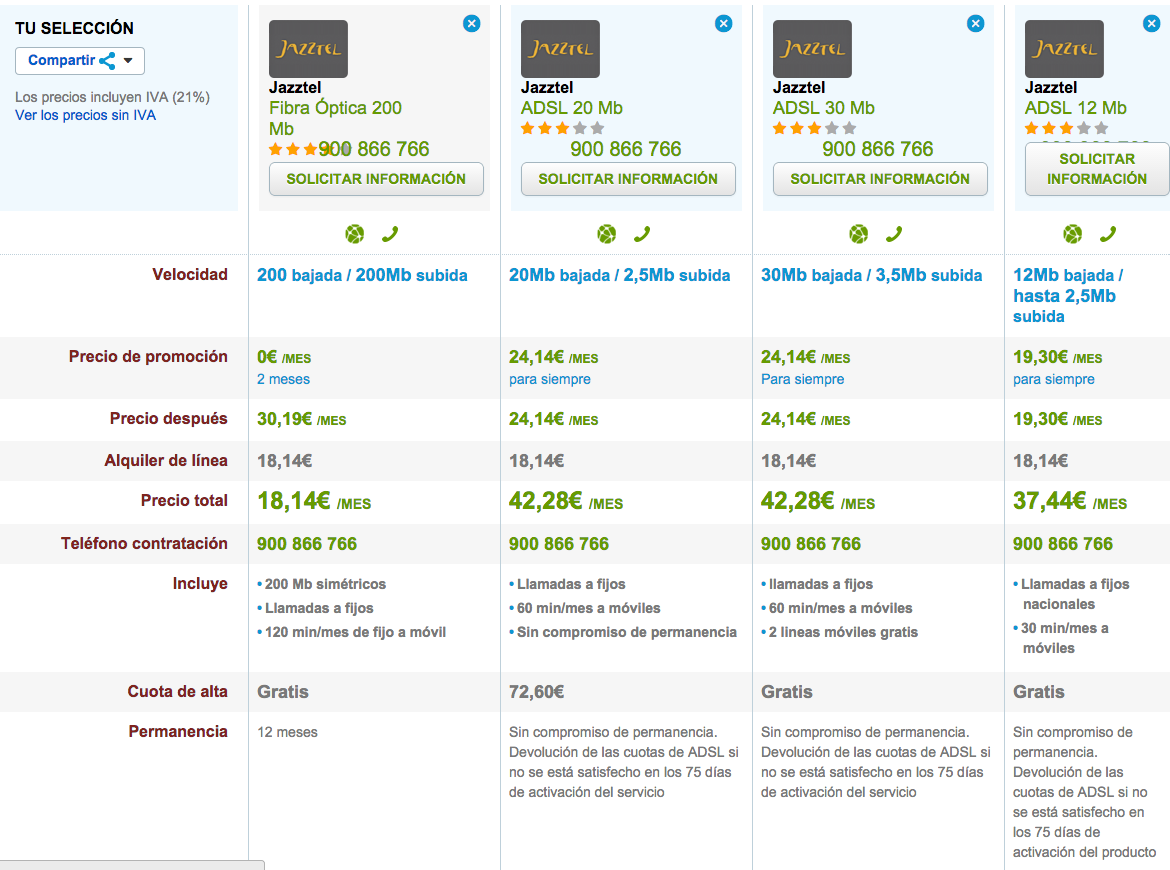The height and width of the screenshot is (870, 1170).
Task: Click the internet globe icon under ADSL 20 Mb
Action: click(x=607, y=234)
